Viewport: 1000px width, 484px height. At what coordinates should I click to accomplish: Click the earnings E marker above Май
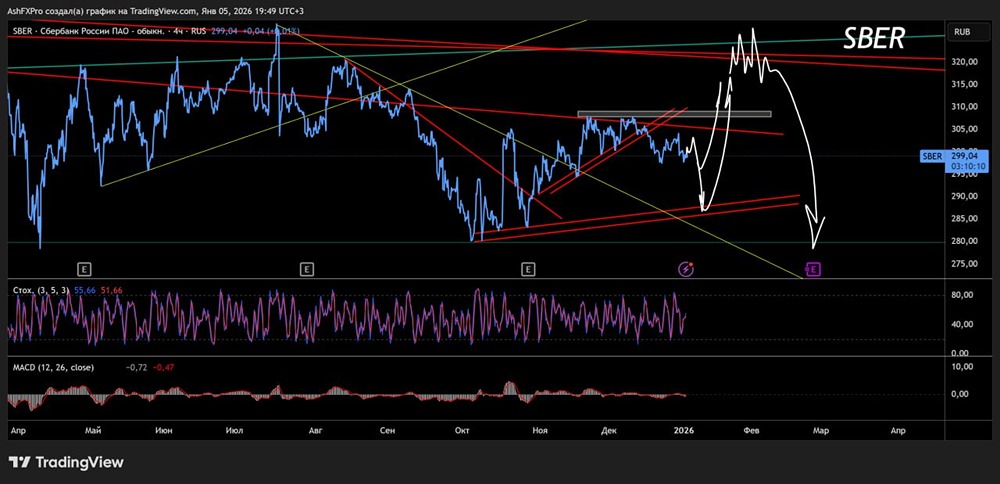[82, 269]
